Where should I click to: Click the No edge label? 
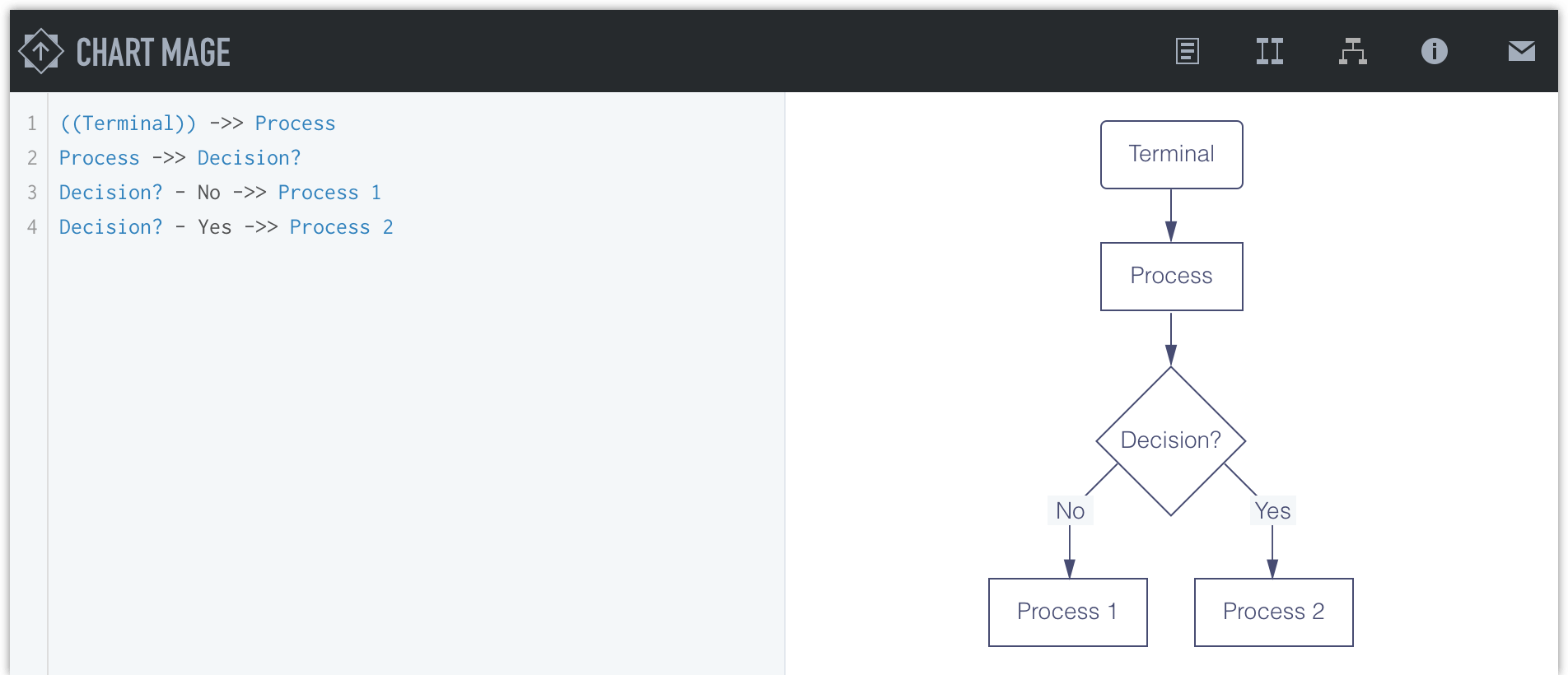(1068, 510)
